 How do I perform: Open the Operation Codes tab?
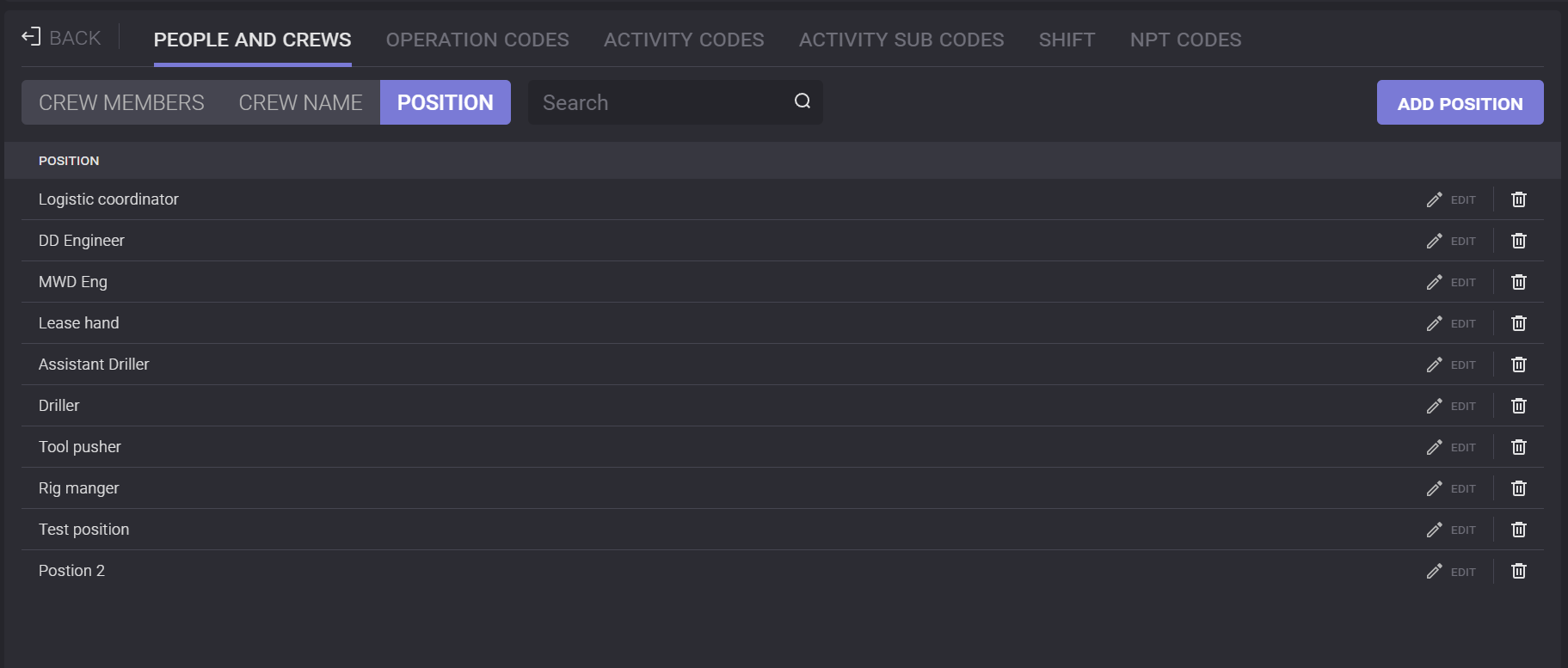[x=477, y=40]
